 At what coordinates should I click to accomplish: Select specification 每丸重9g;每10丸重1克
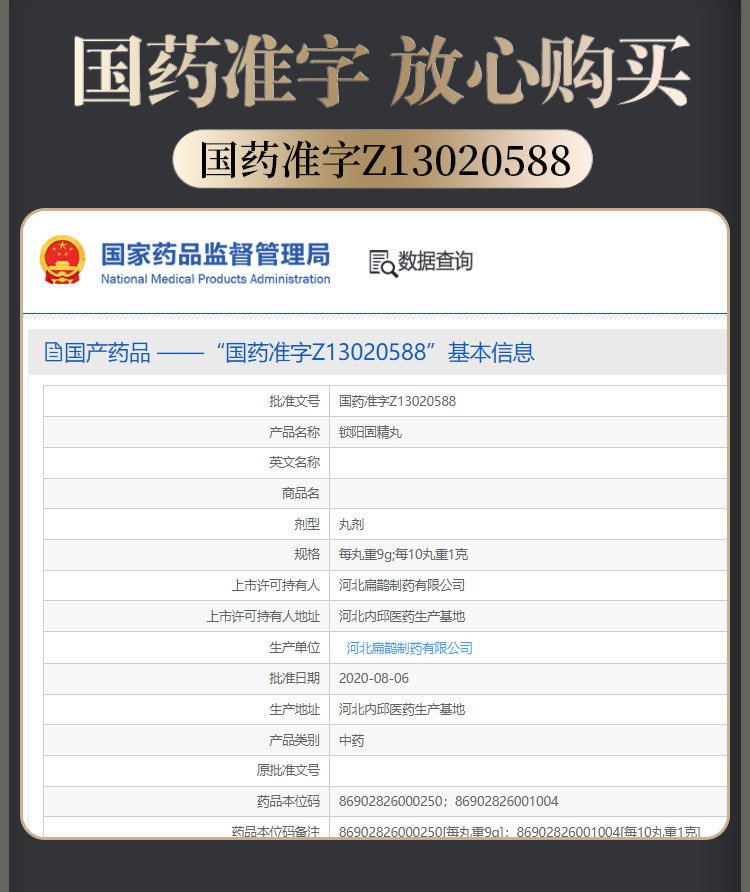pos(403,555)
